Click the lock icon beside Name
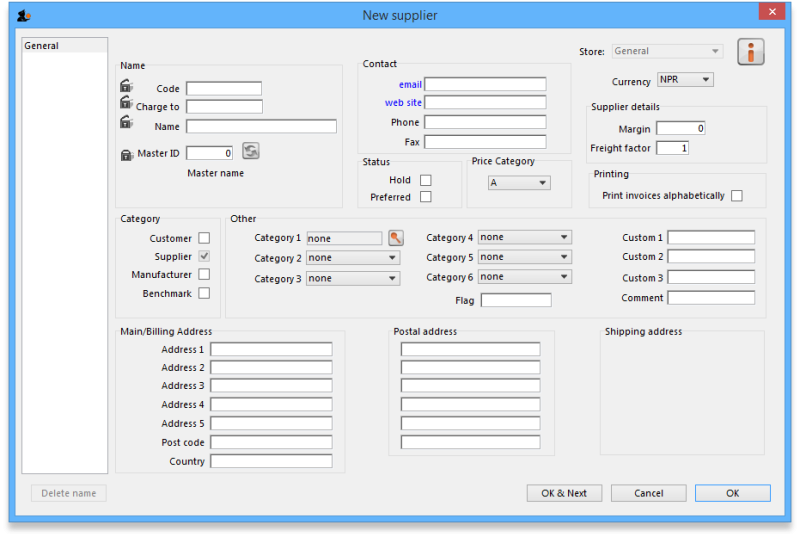 [126, 122]
